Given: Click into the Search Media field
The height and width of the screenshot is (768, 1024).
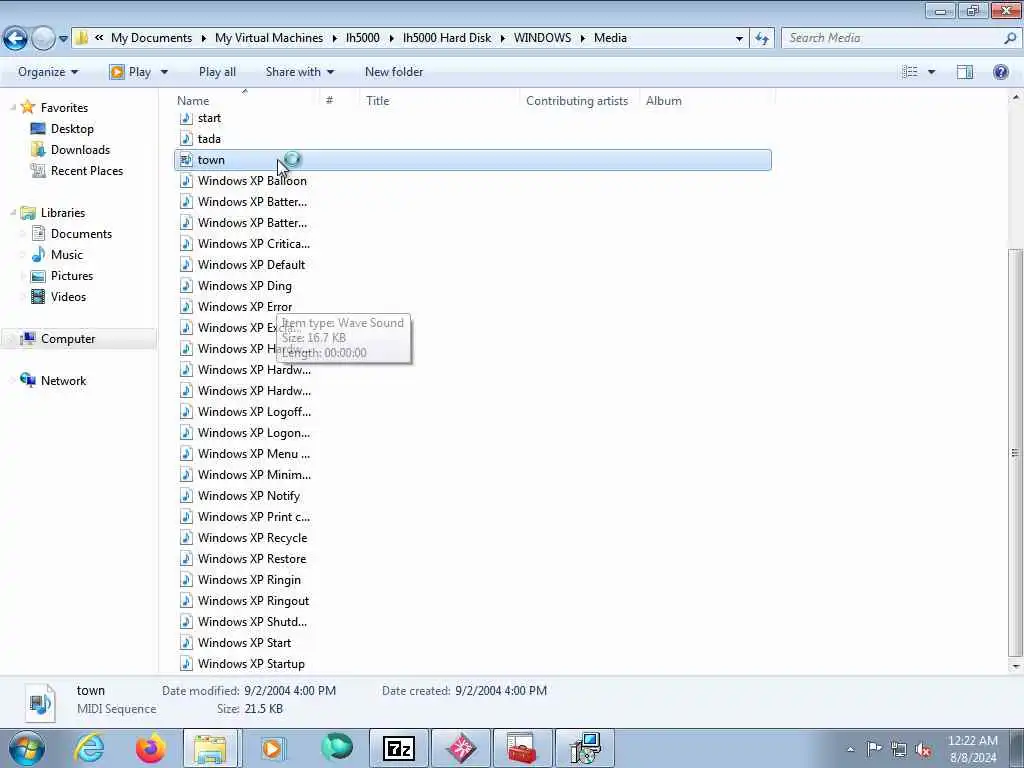Looking at the screenshot, I should pyautogui.click(x=891, y=38).
